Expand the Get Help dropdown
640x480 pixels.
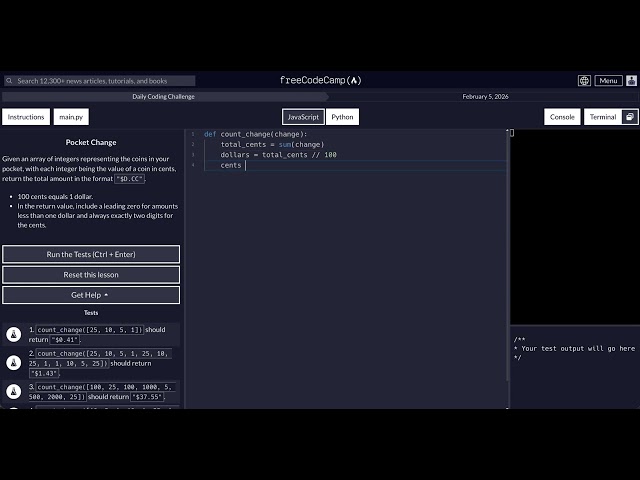91,295
